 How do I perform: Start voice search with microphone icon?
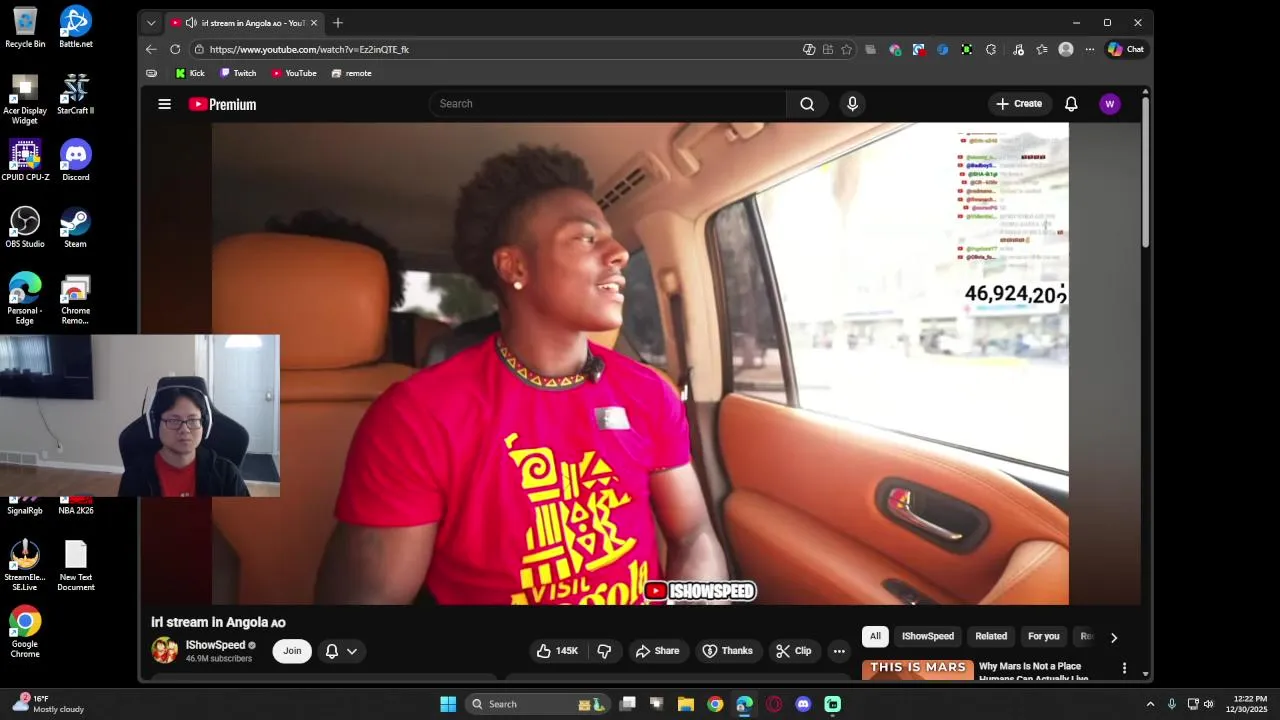pos(852,104)
